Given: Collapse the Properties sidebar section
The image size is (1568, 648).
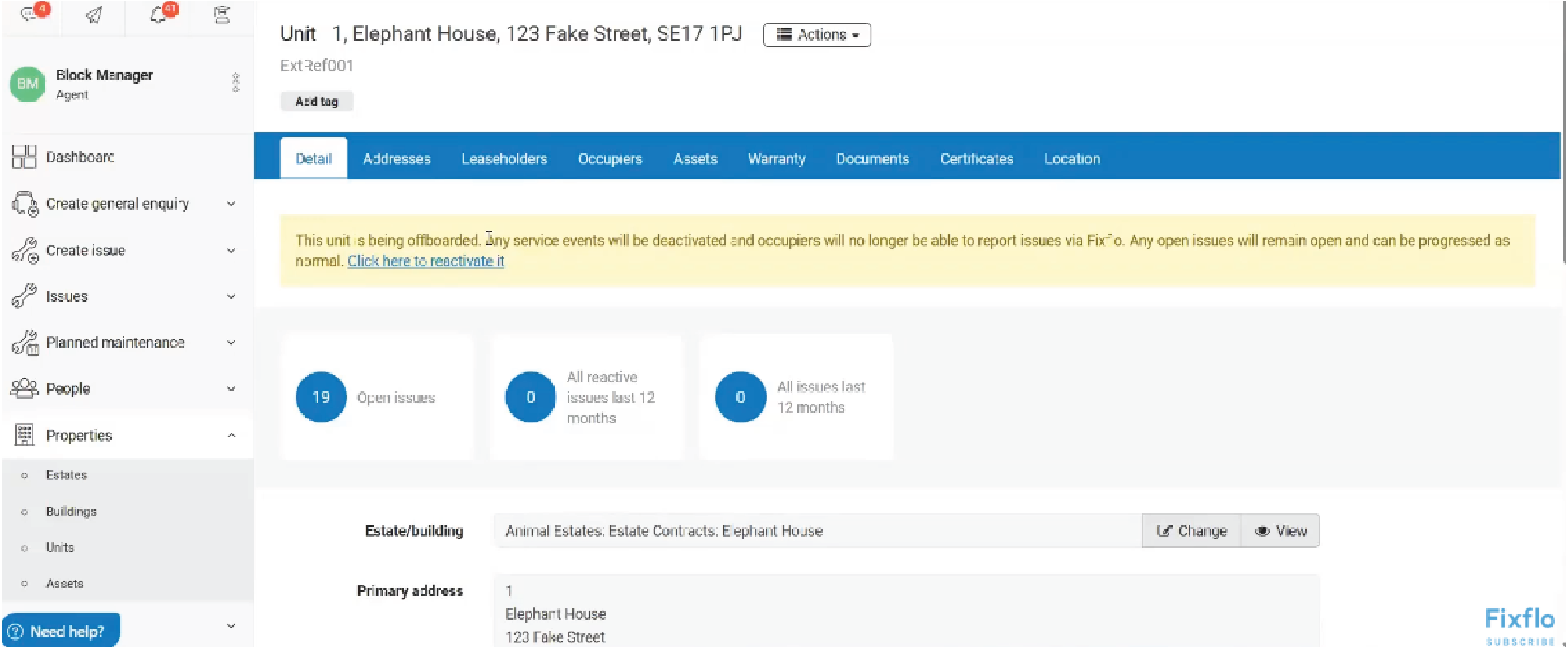Looking at the screenshot, I should (231, 436).
